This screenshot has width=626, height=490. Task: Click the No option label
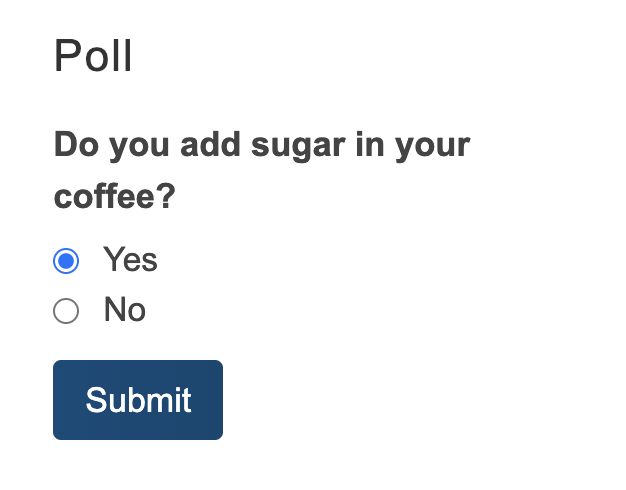[x=125, y=310]
